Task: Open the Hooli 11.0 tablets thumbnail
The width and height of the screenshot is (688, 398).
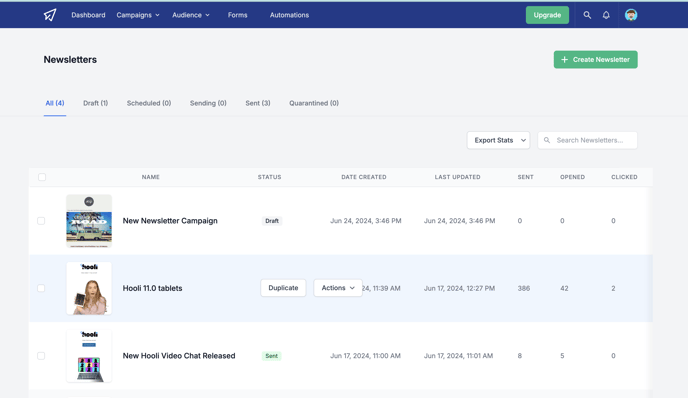Action: pyautogui.click(x=89, y=288)
